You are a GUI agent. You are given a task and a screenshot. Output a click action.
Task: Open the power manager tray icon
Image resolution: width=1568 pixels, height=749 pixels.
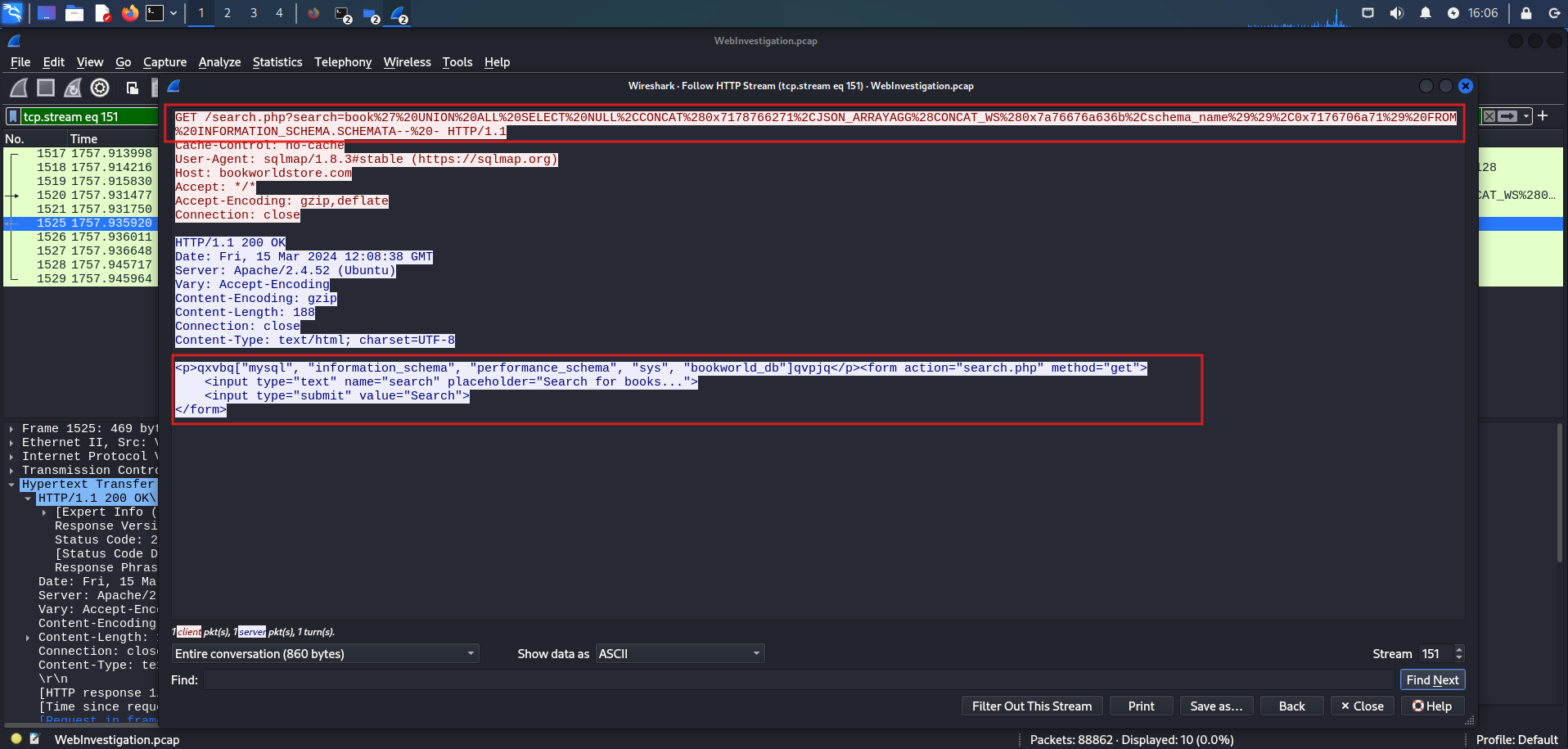pos(1453,13)
